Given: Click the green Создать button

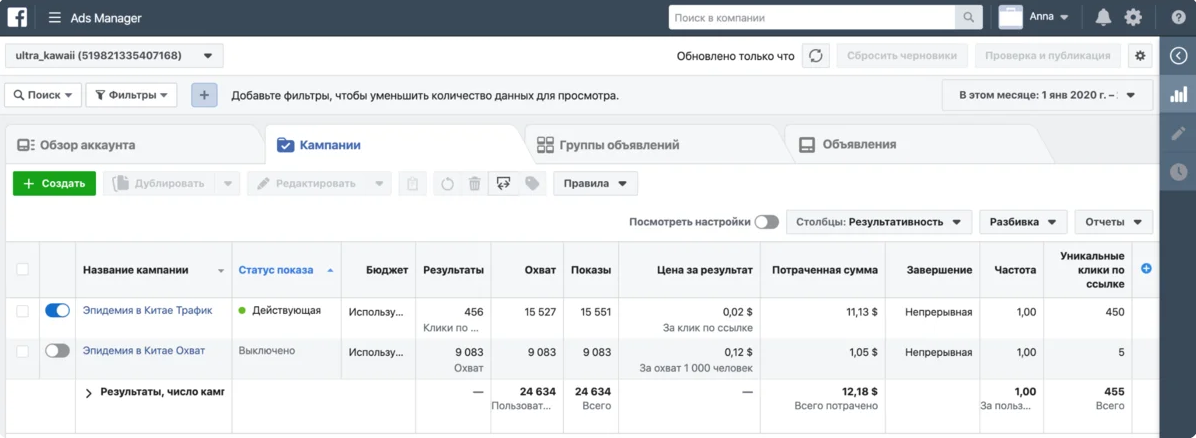Looking at the screenshot, I should (x=54, y=184).
